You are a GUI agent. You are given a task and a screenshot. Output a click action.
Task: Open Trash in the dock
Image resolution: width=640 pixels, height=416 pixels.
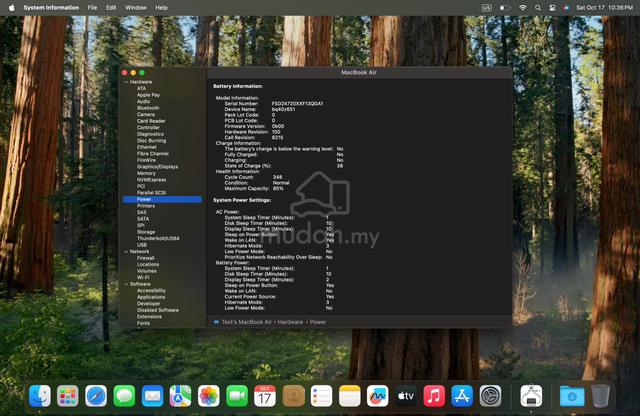pyautogui.click(x=600, y=396)
